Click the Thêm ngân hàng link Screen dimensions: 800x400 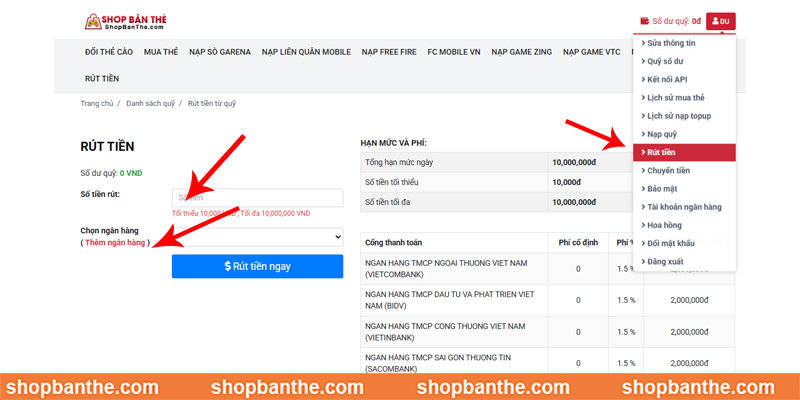(x=115, y=243)
